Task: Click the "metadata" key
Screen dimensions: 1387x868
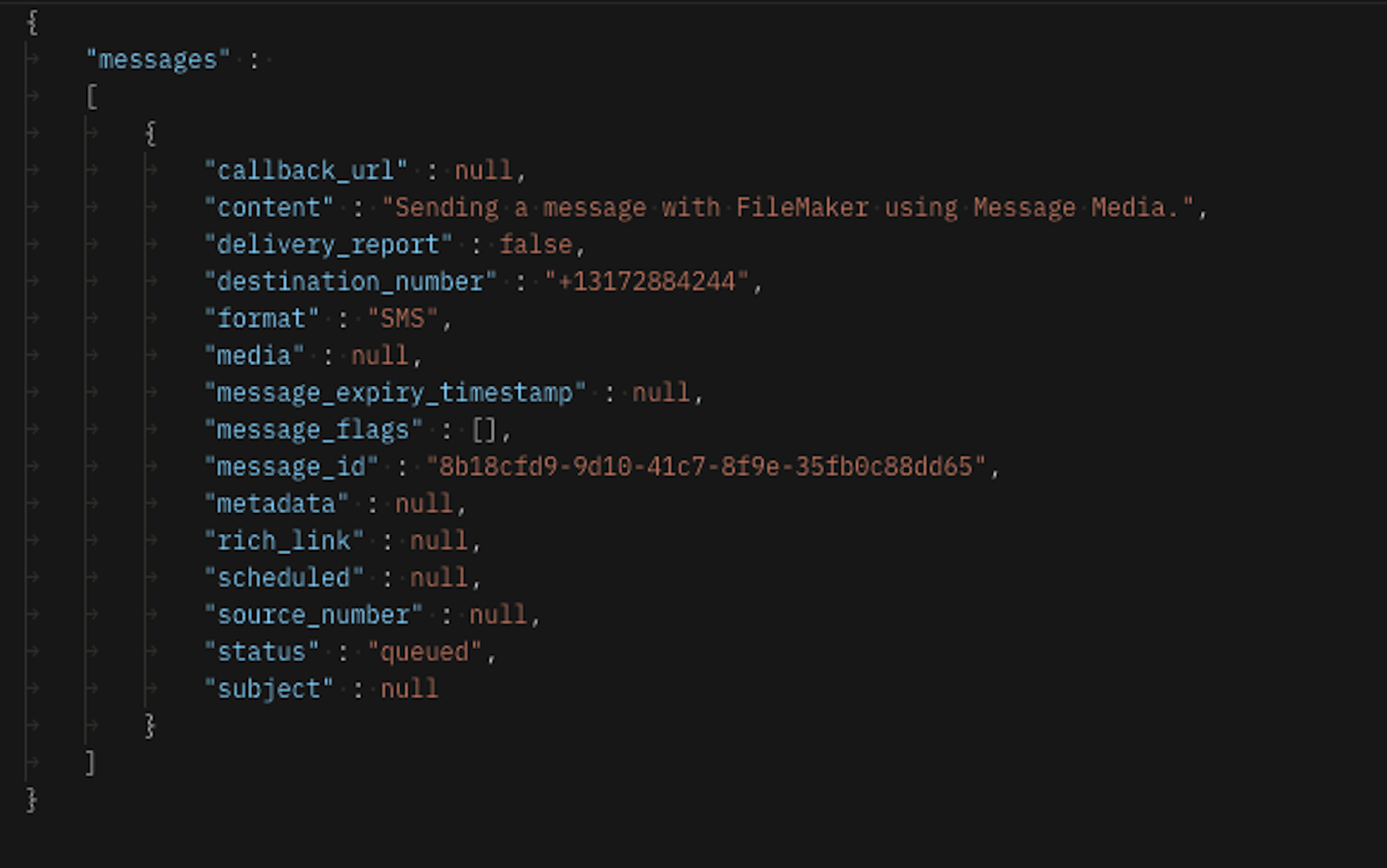Action: pyautogui.click(x=276, y=505)
